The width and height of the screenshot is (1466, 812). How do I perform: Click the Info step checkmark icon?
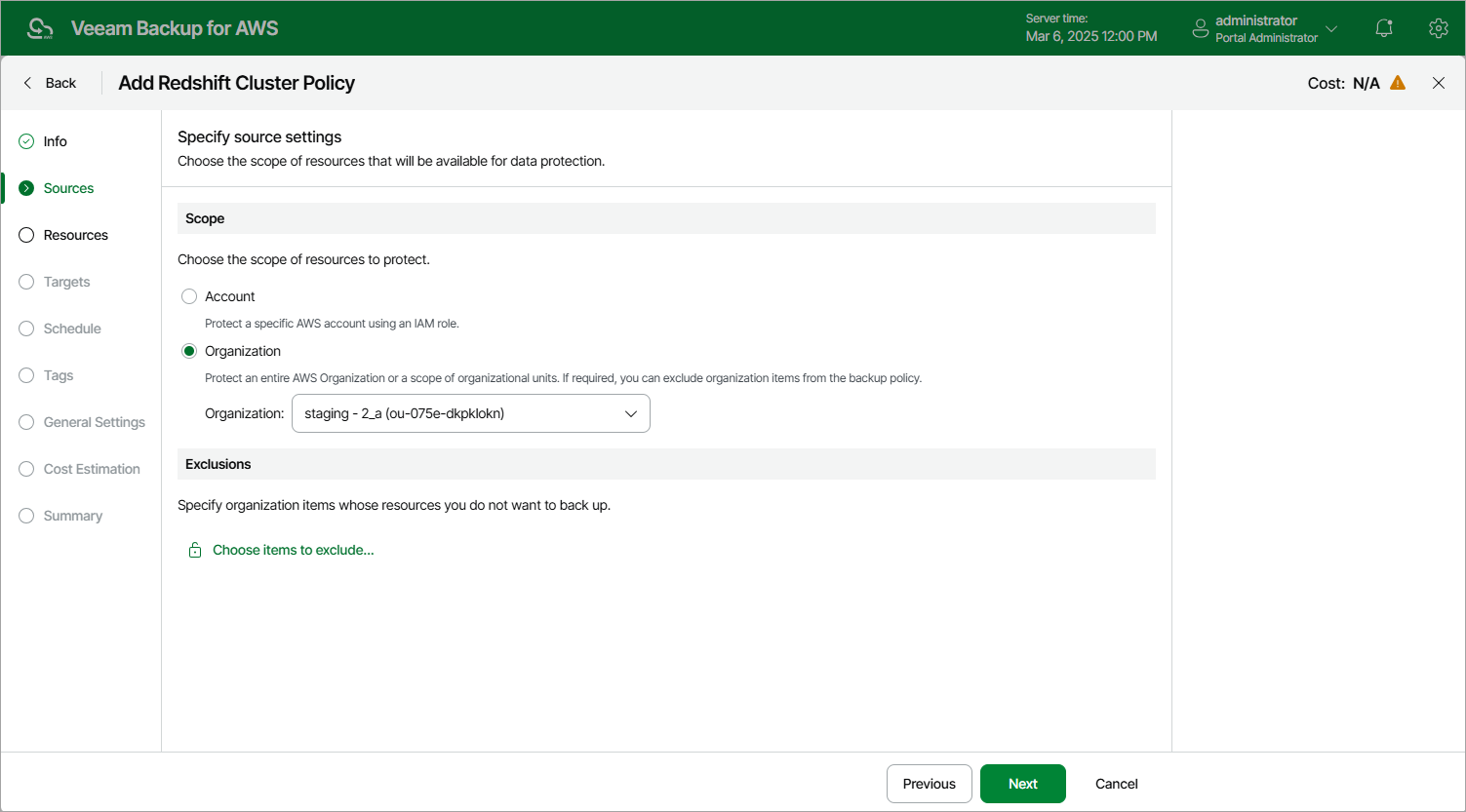(26, 141)
